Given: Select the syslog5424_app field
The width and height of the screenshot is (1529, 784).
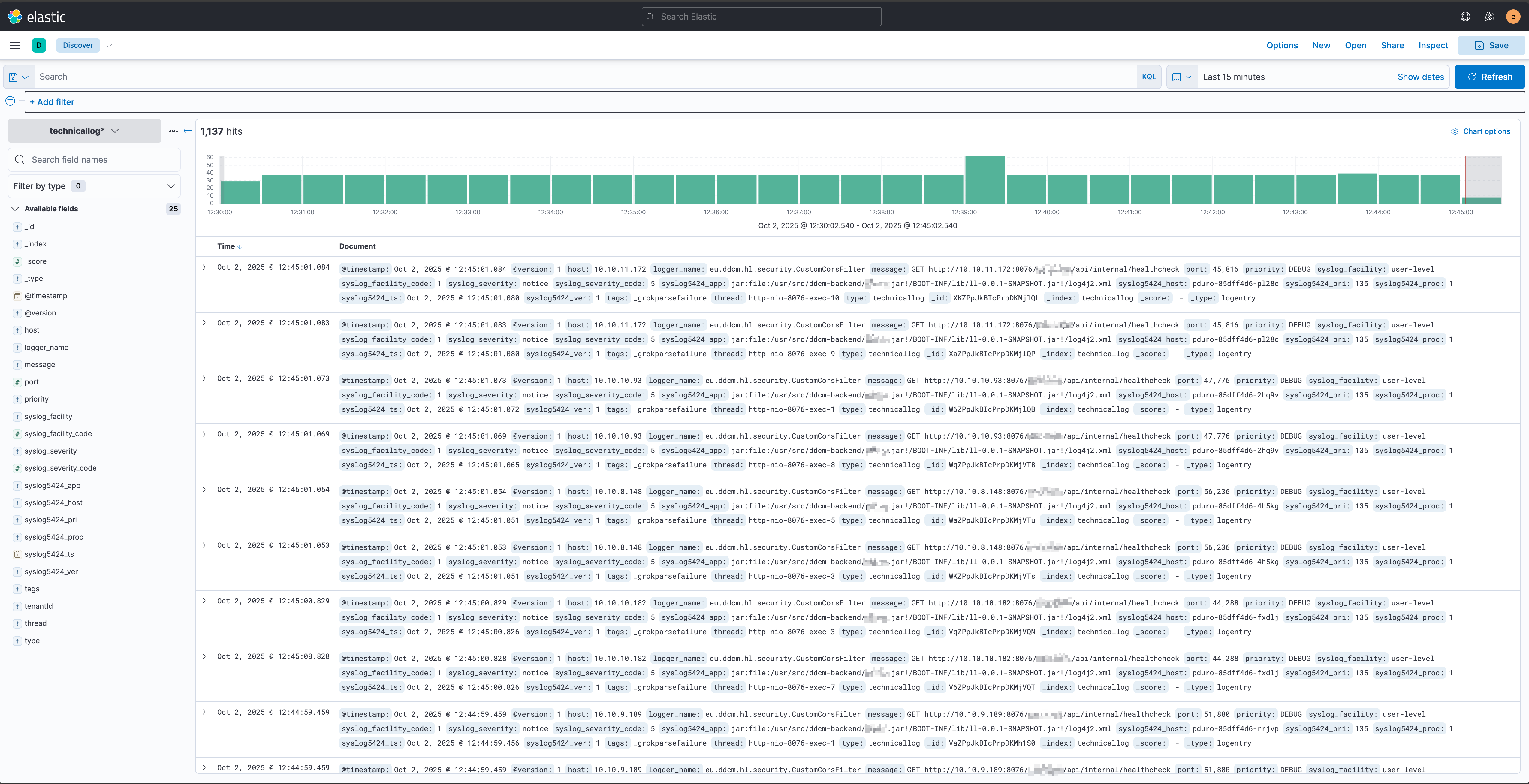Looking at the screenshot, I should tap(52, 485).
